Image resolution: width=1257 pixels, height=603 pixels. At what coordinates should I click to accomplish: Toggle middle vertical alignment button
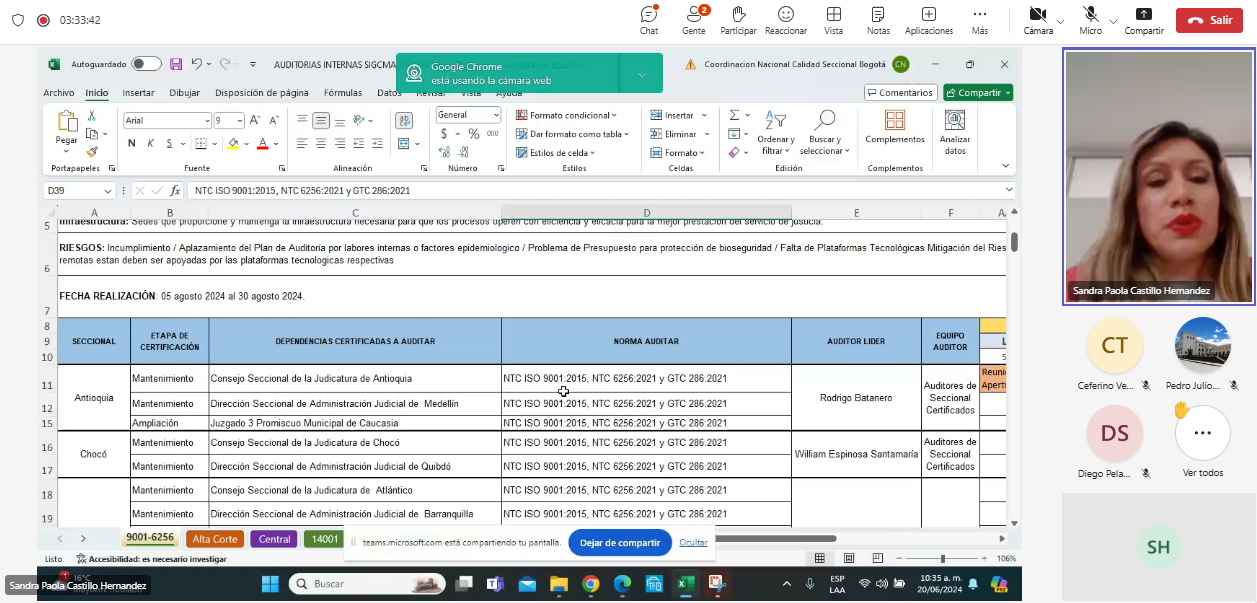(x=321, y=120)
